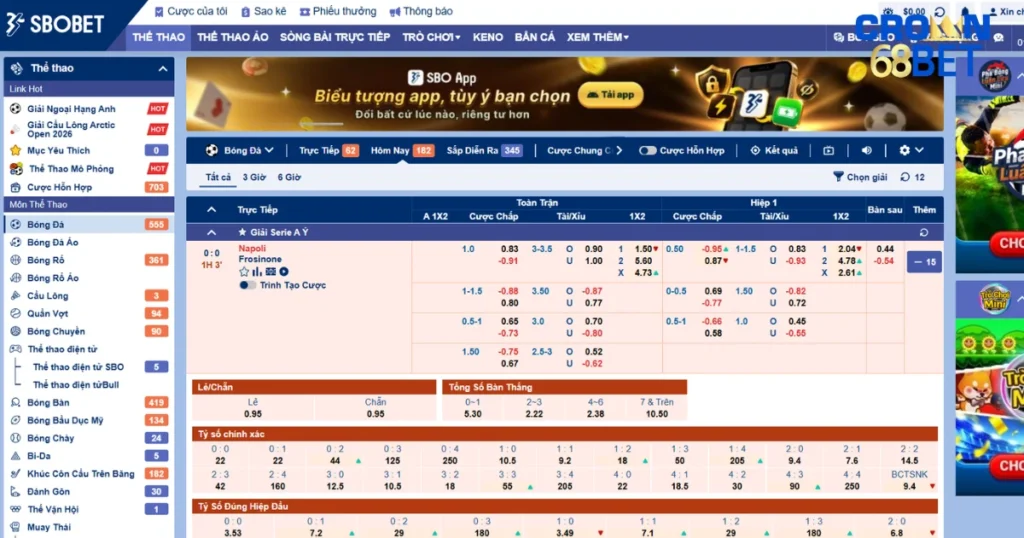Click the Mục Yêu Thích star icon
The image size is (1024, 538).
16,150
